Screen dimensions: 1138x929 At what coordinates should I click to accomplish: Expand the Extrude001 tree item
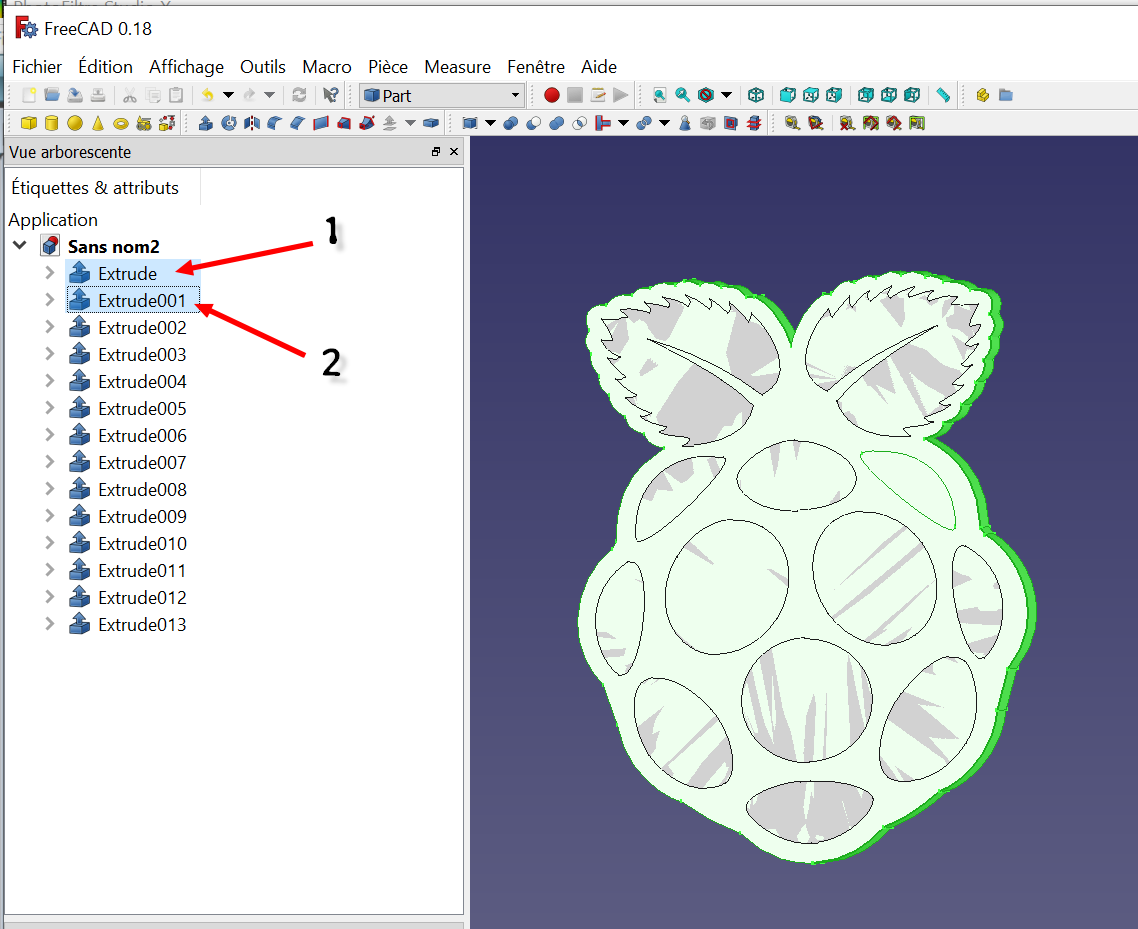tap(49, 300)
